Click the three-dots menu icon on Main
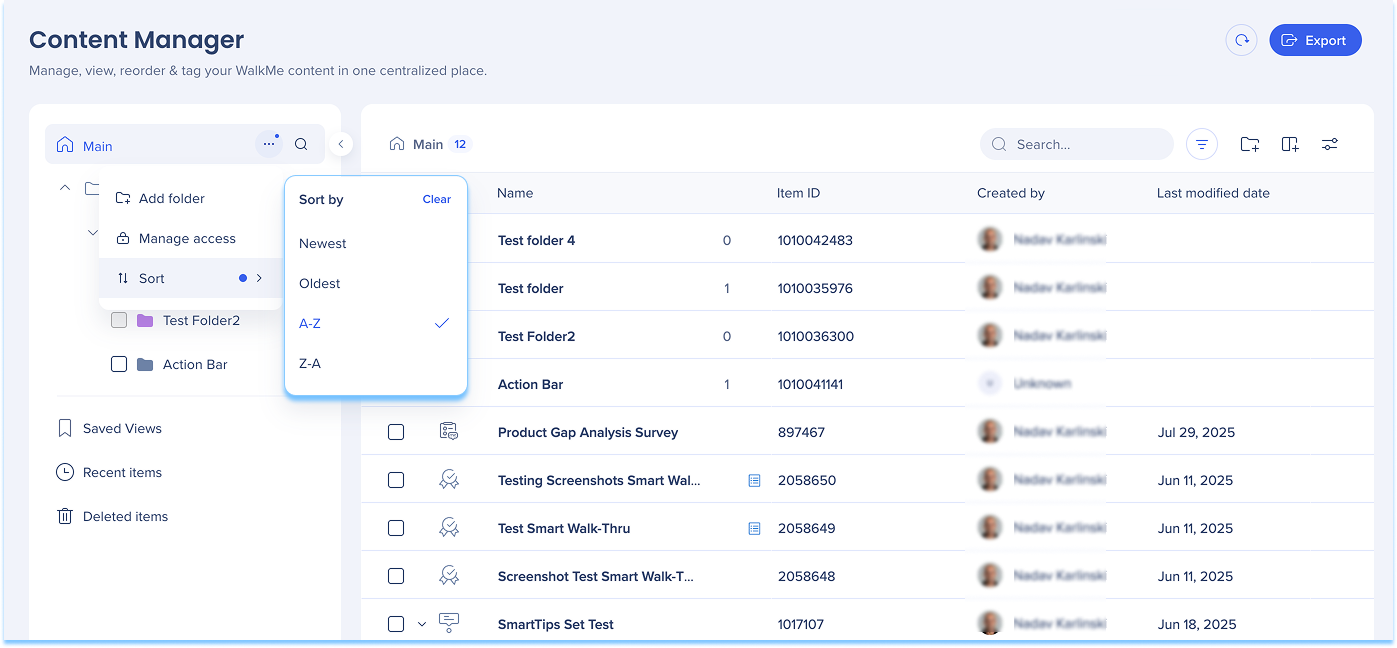 268,145
